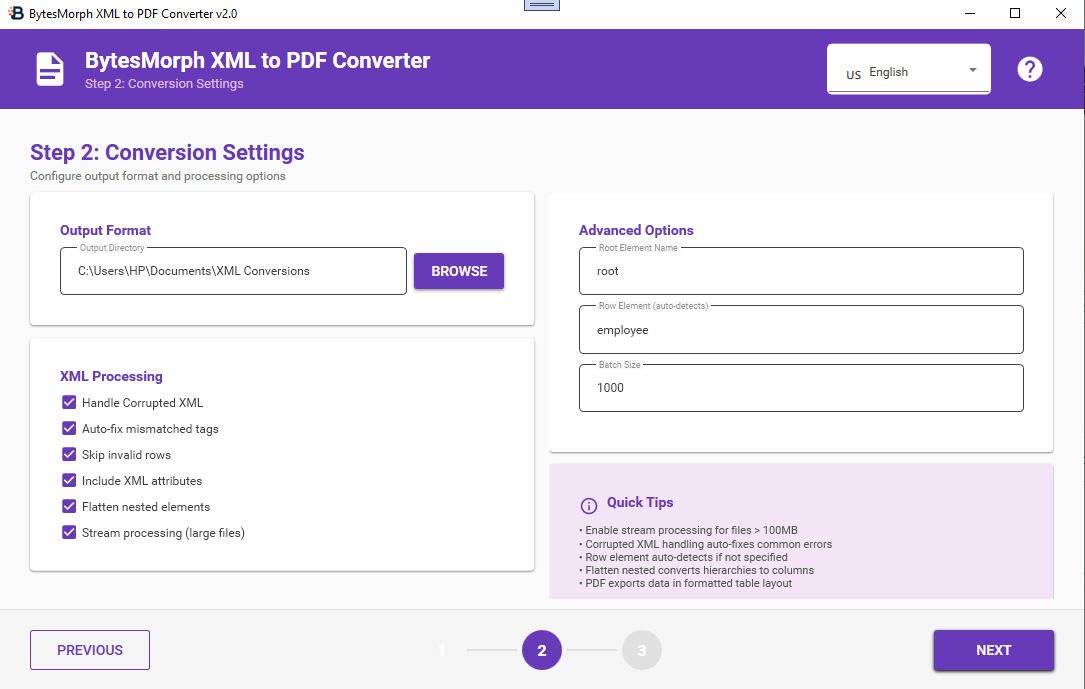This screenshot has height=689, width=1085.
Task: Click the US flag label in language box
Action: click(853, 75)
